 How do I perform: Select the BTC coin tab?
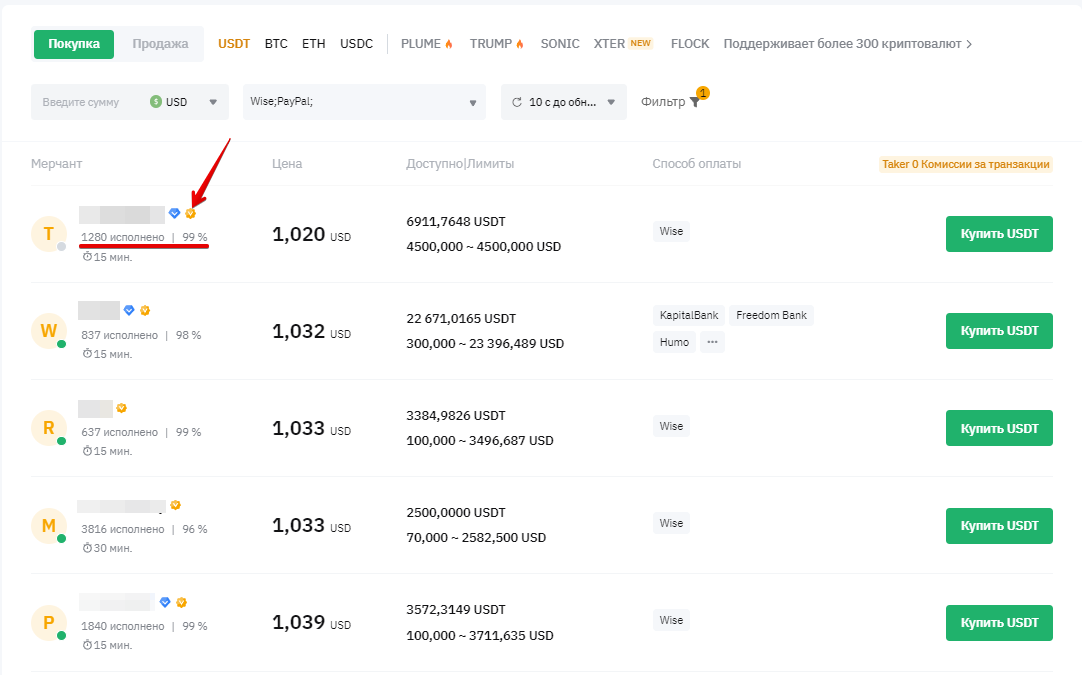tap(276, 43)
